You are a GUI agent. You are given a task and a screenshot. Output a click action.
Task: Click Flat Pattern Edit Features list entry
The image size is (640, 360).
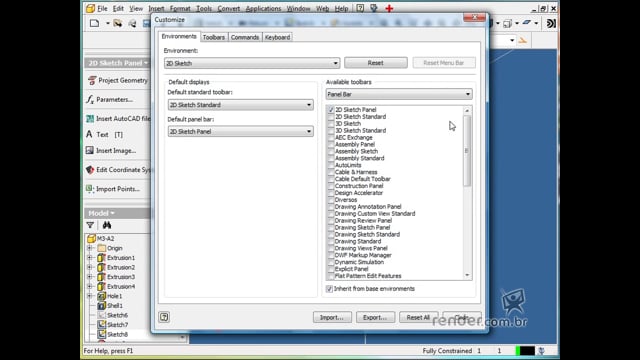(x=368, y=276)
